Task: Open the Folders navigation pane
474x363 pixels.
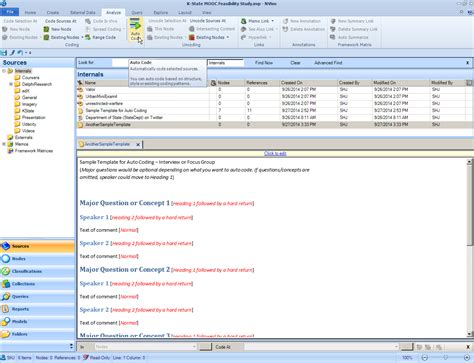Action: (x=37, y=334)
